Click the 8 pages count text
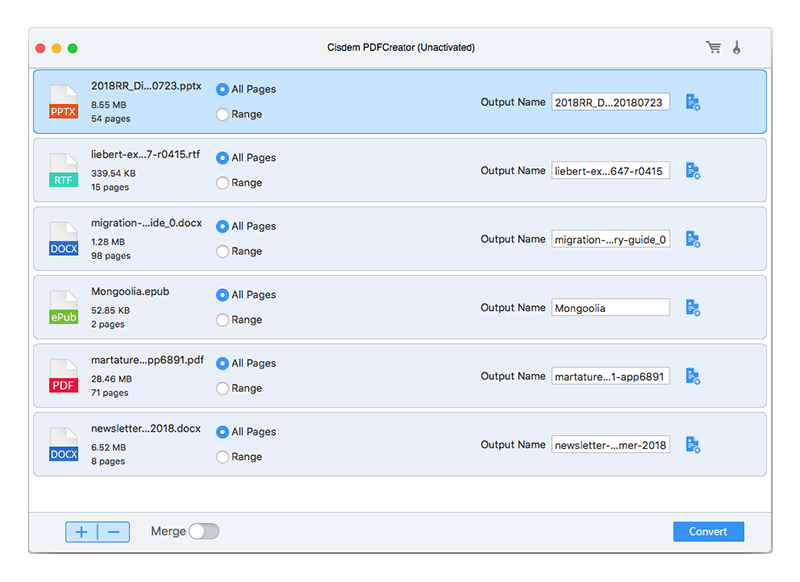Viewport: 800px width, 582px height. (x=108, y=462)
